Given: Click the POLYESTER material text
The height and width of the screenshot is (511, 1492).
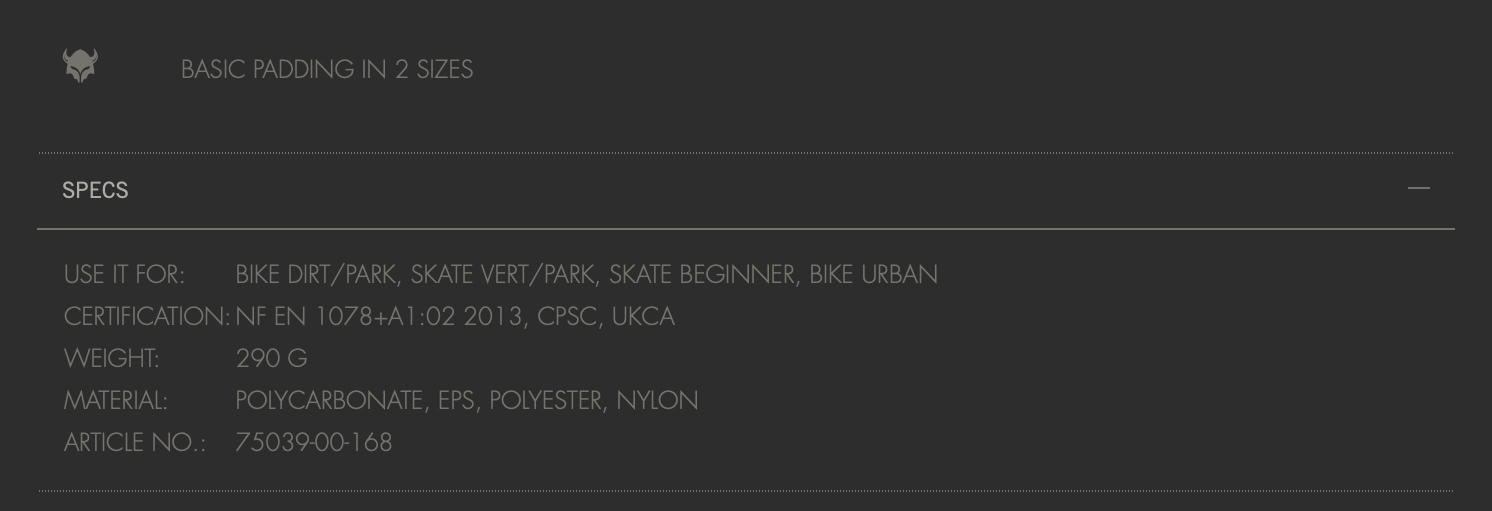Looking at the screenshot, I should (546, 401).
